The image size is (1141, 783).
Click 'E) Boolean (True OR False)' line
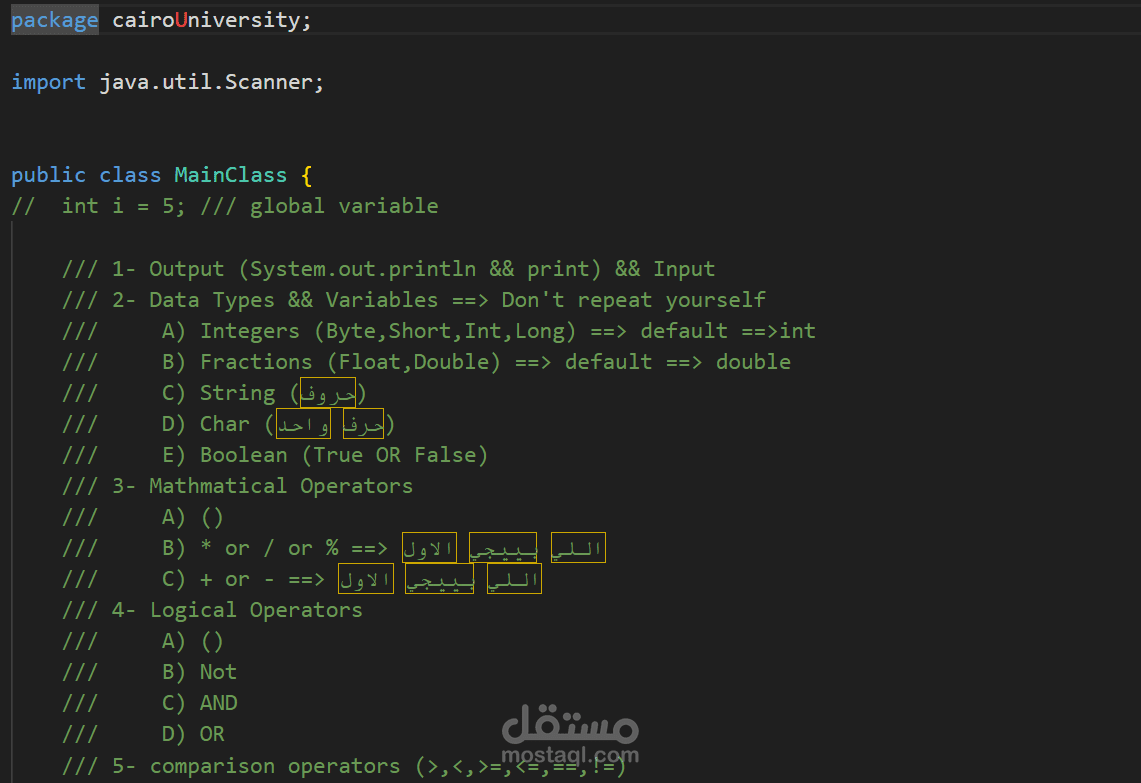click(x=274, y=456)
